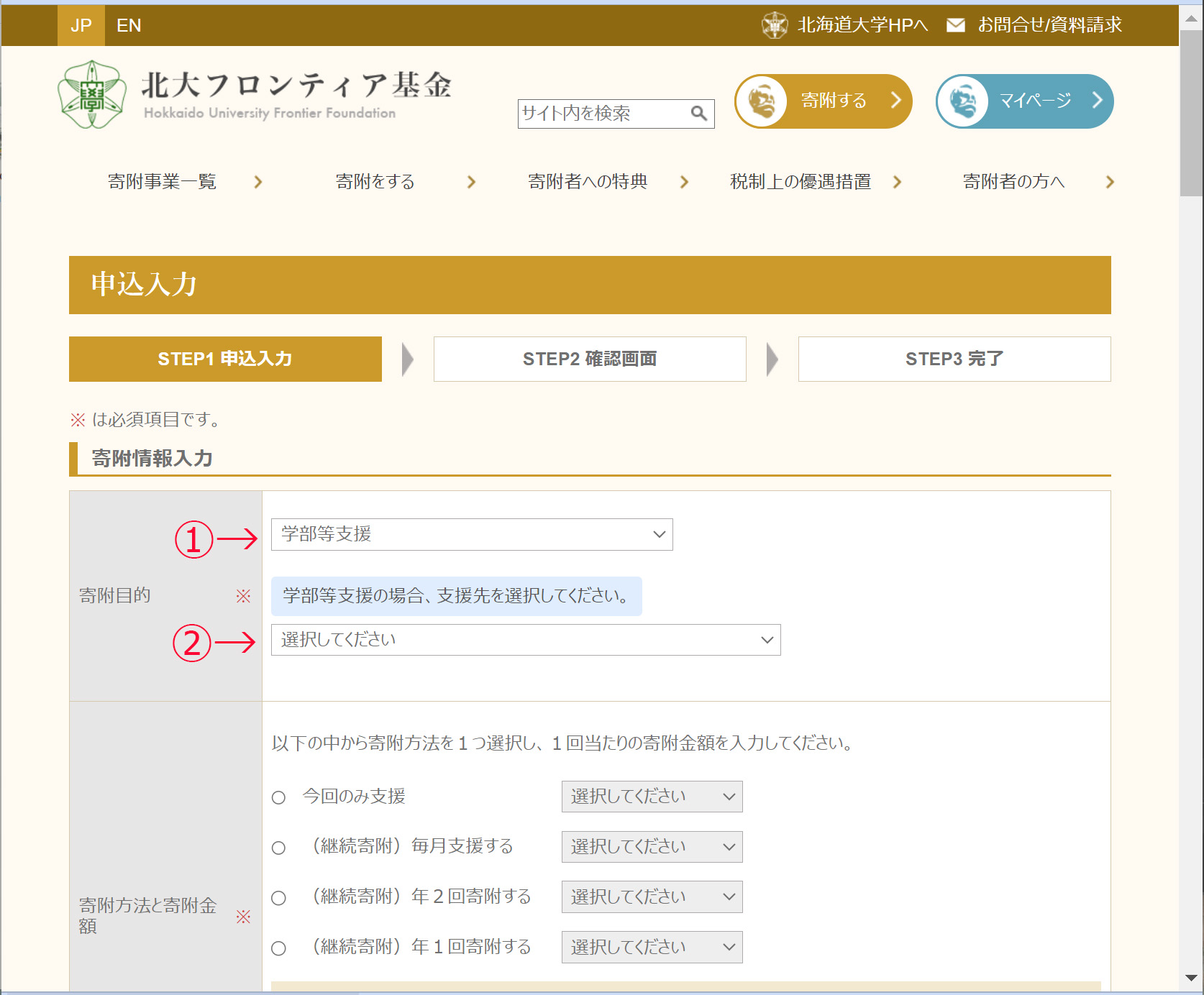
Task: Click the 学部等支援の場合、支援先を選択してください notice
Action: tap(456, 596)
